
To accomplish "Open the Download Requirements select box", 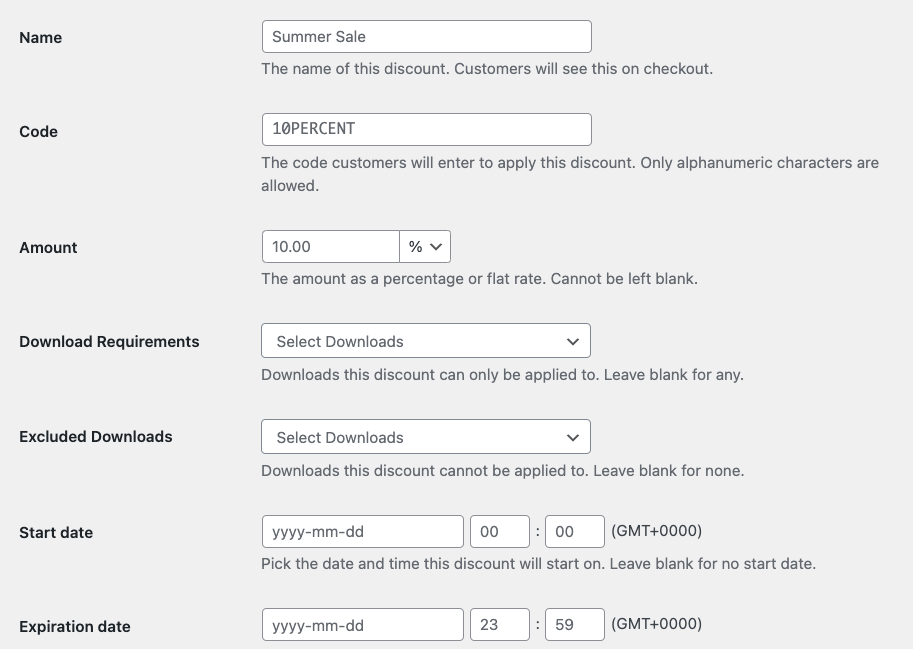I will tap(425, 341).
